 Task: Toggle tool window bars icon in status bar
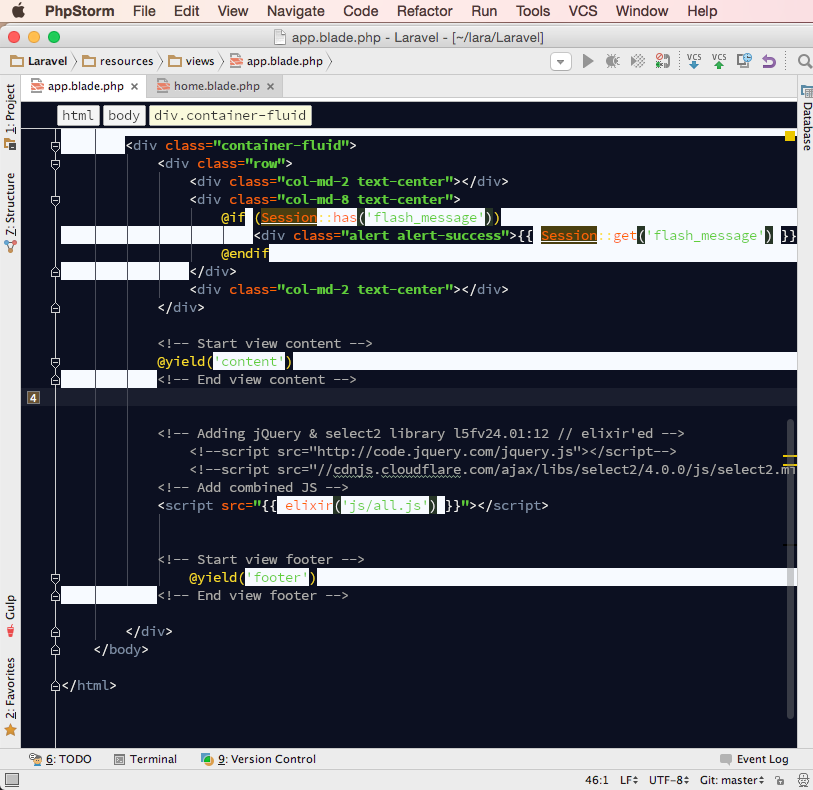[x=12, y=779]
